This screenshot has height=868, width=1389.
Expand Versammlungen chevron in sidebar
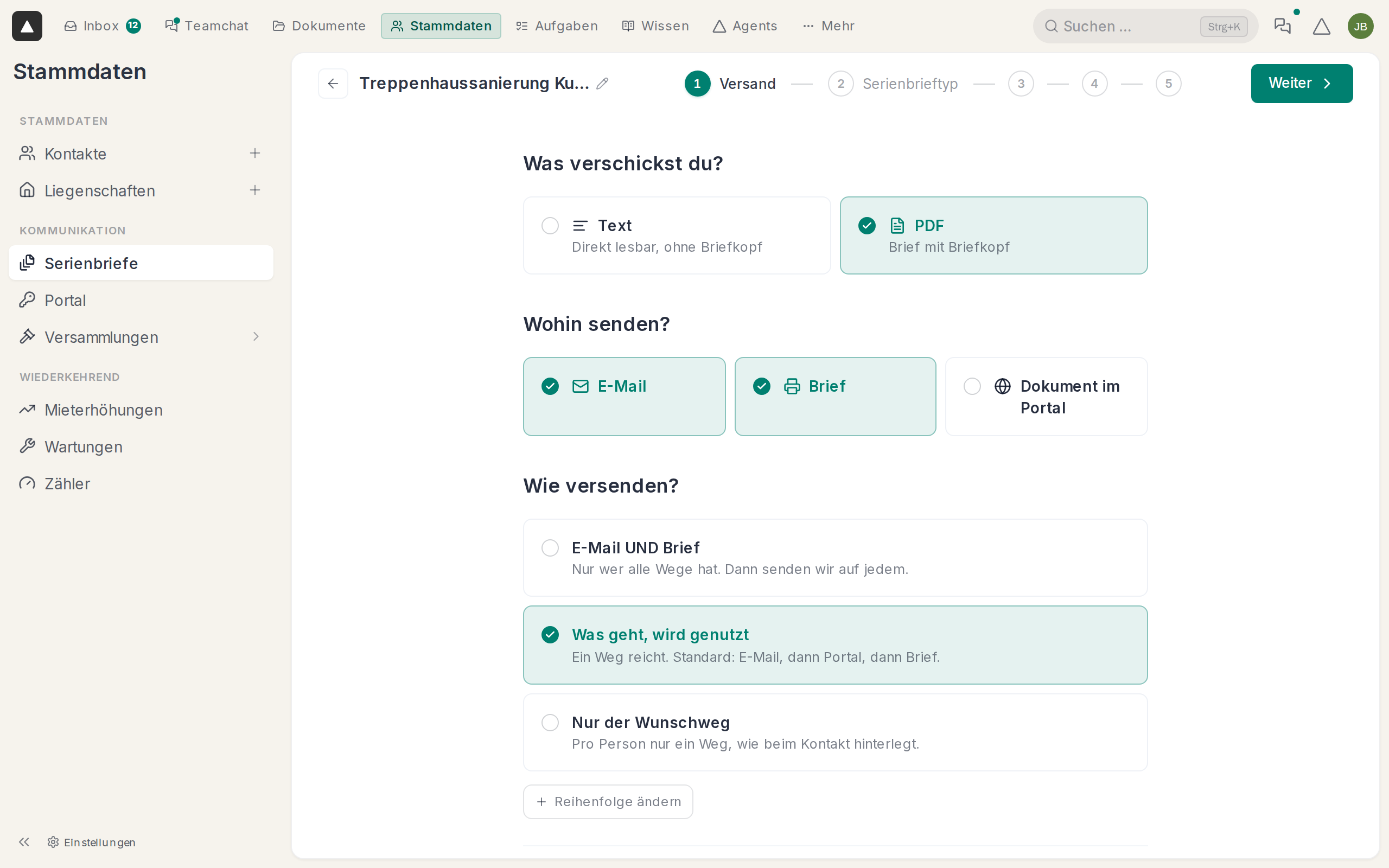[x=256, y=336]
